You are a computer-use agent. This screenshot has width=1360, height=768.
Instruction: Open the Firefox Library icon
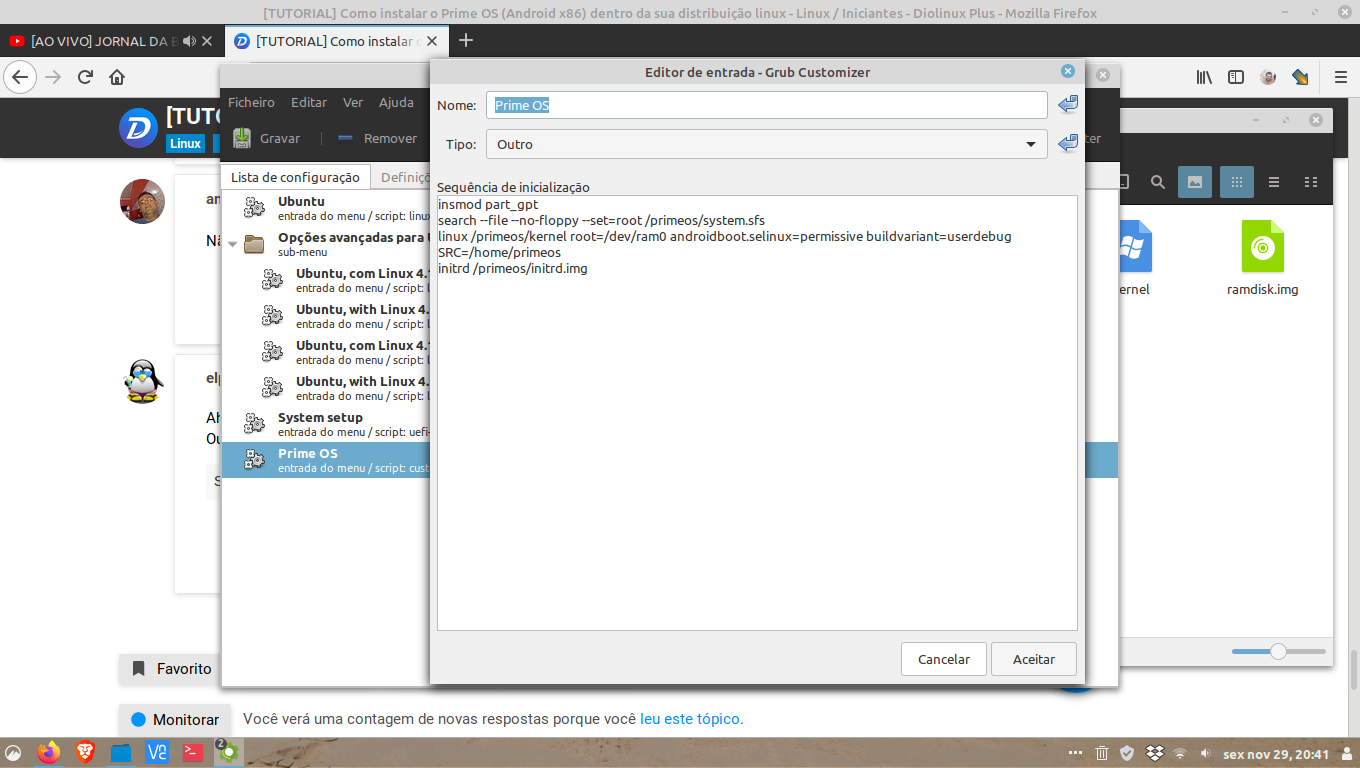click(x=1205, y=77)
